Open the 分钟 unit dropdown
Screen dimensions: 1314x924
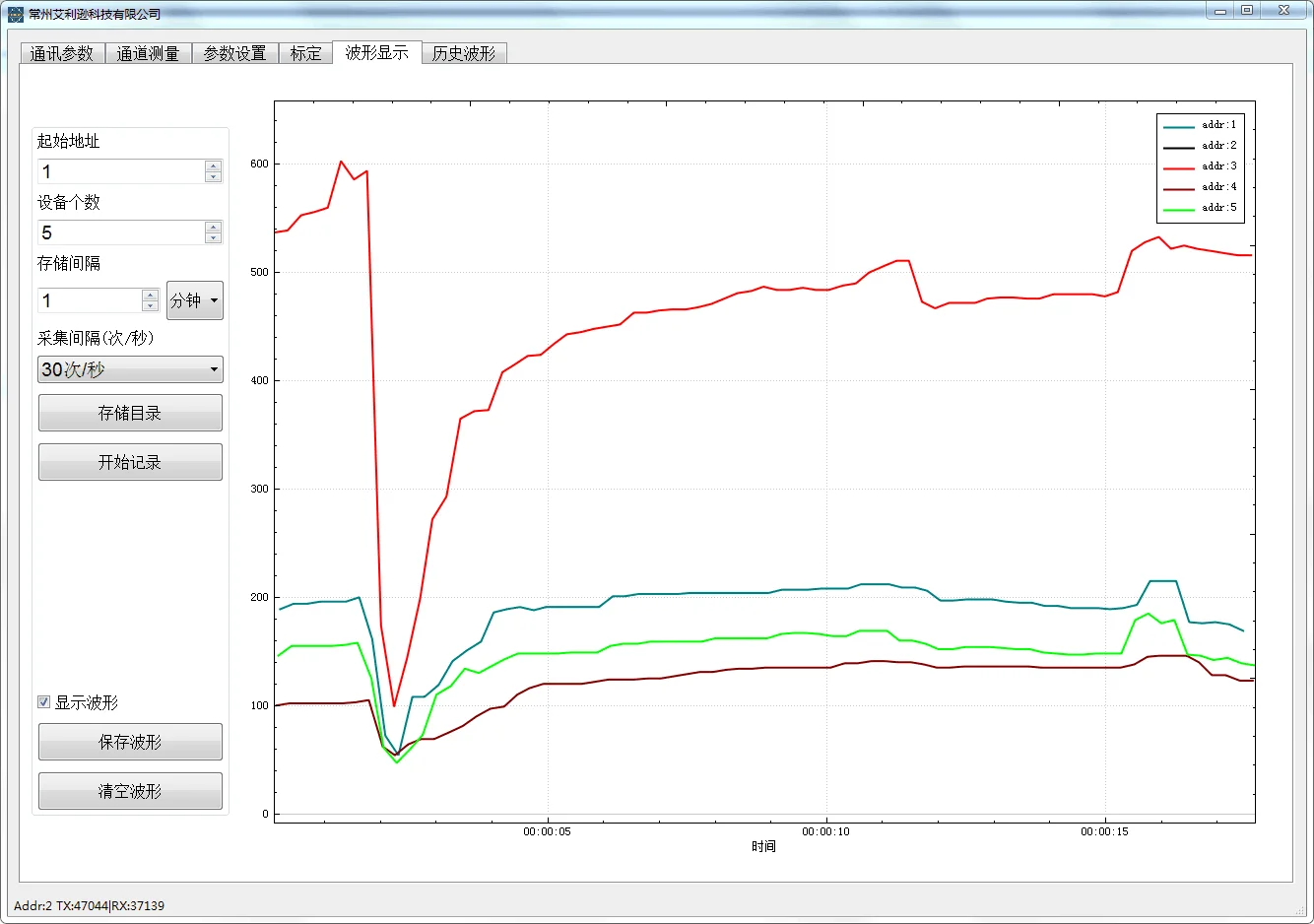195,300
